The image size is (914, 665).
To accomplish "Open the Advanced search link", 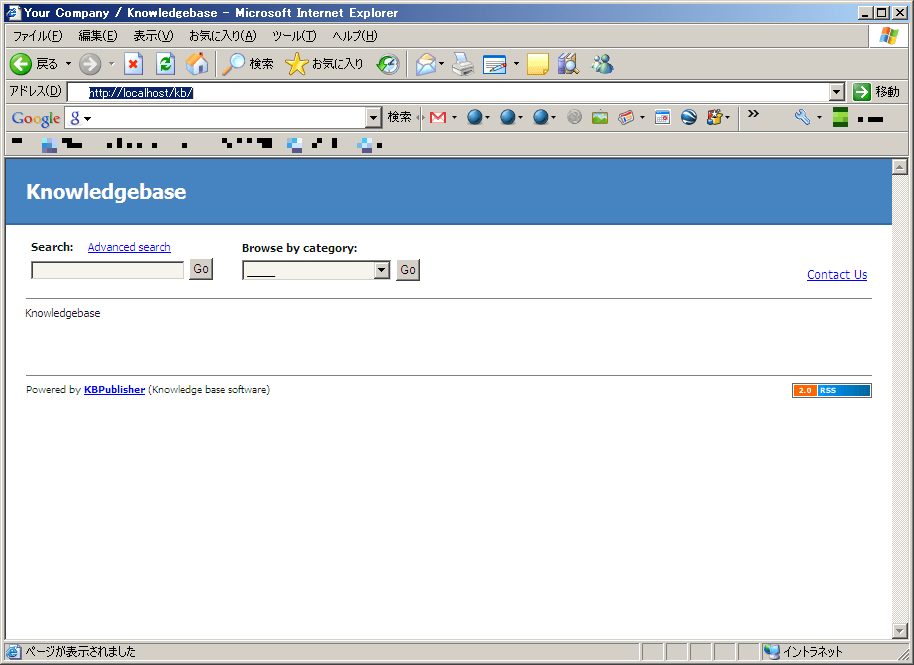I will [x=129, y=247].
